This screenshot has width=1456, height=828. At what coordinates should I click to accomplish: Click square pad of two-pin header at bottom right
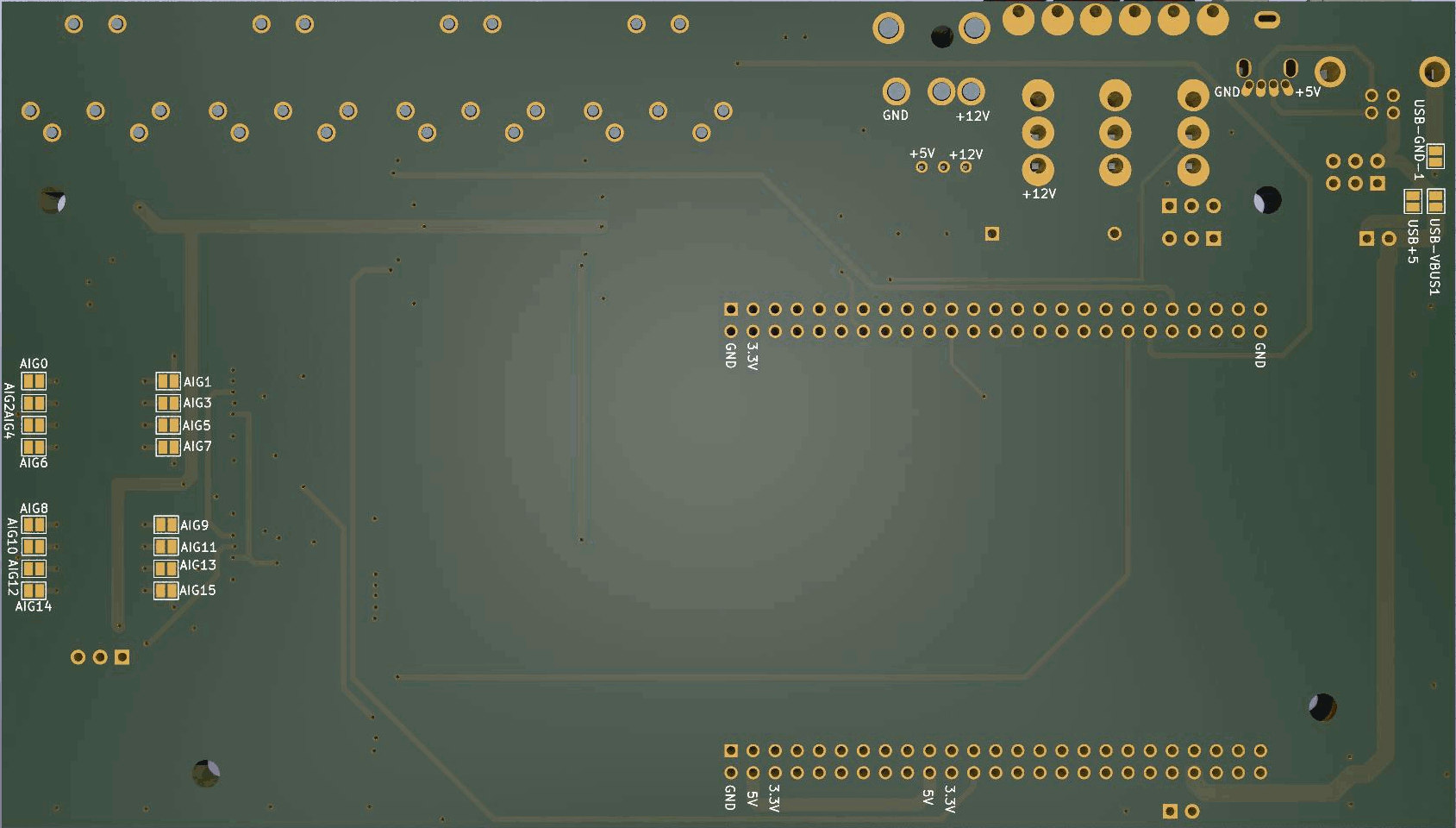click(x=1170, y=811)
